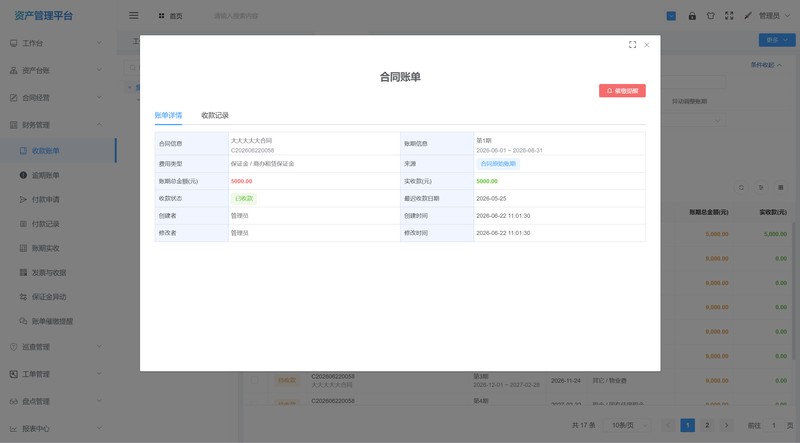Open the blue 更多 dropdown button
This screenshot has height=443, width=800.
tap(777, 40)
